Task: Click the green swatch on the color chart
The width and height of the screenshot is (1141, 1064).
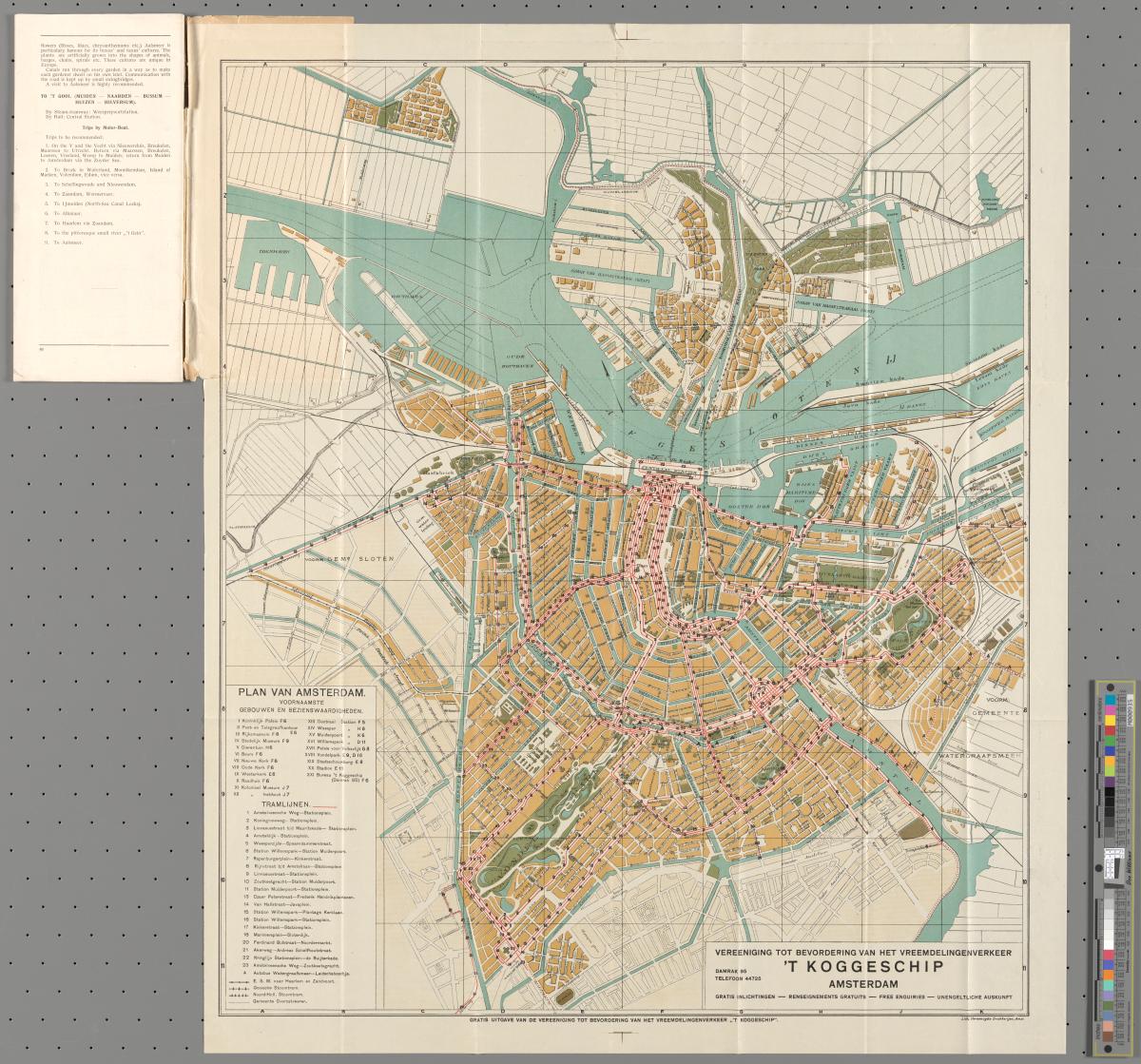Action: coord(1110,740)
